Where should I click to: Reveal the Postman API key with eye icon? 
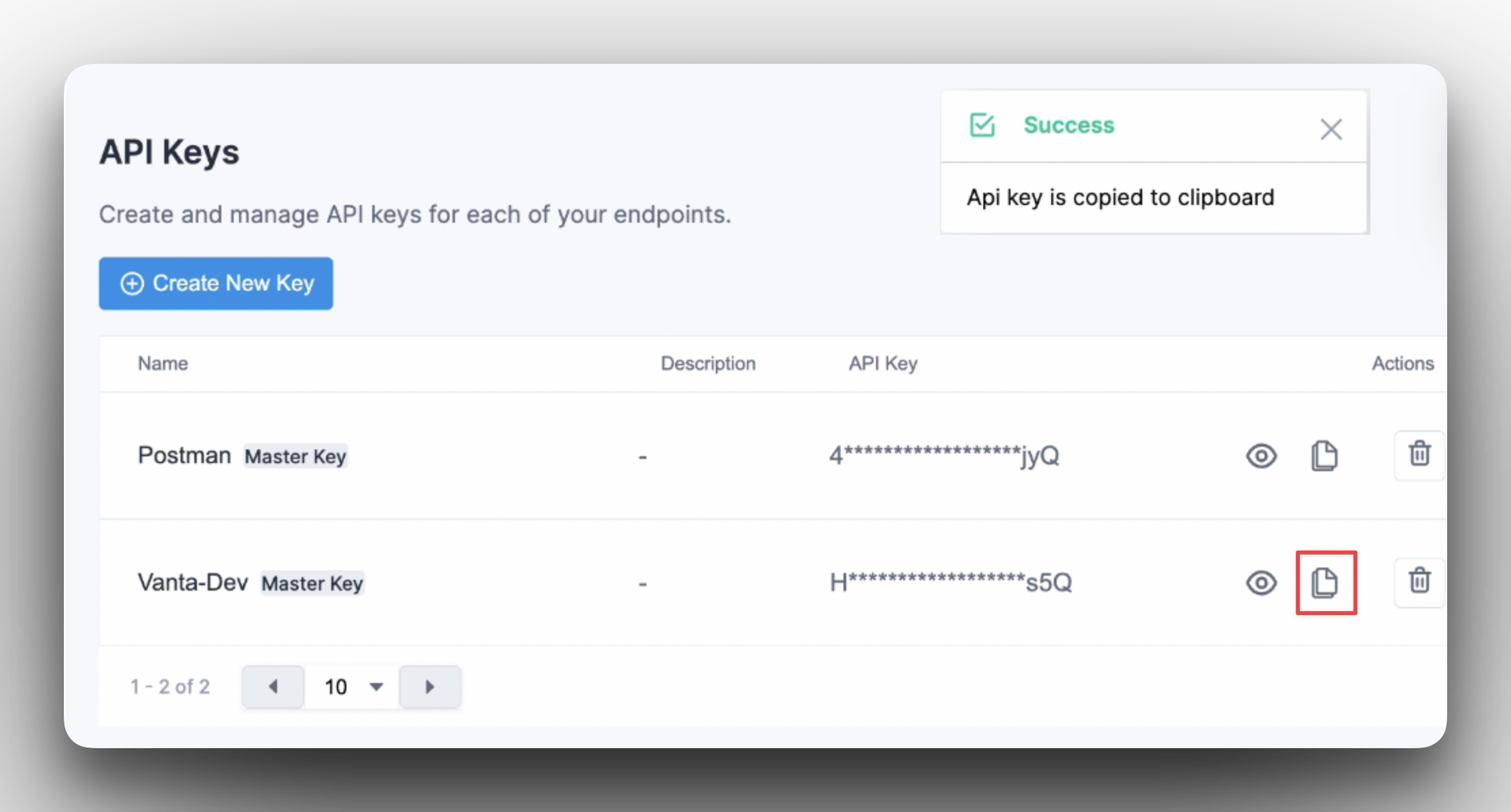(x=1261, y=456)
